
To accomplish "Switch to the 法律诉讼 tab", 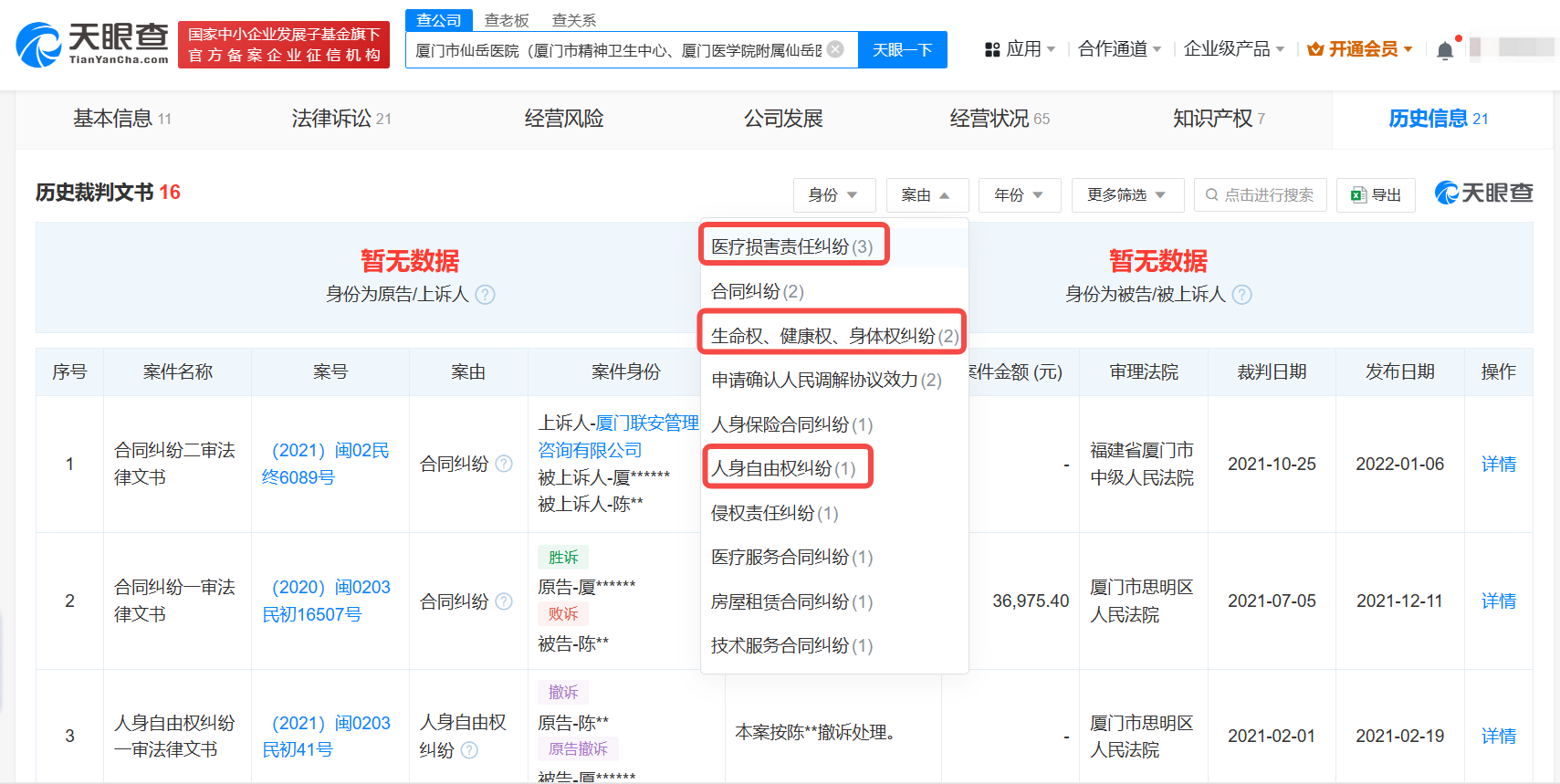I will pyautogui.click(x=341, y=119).
